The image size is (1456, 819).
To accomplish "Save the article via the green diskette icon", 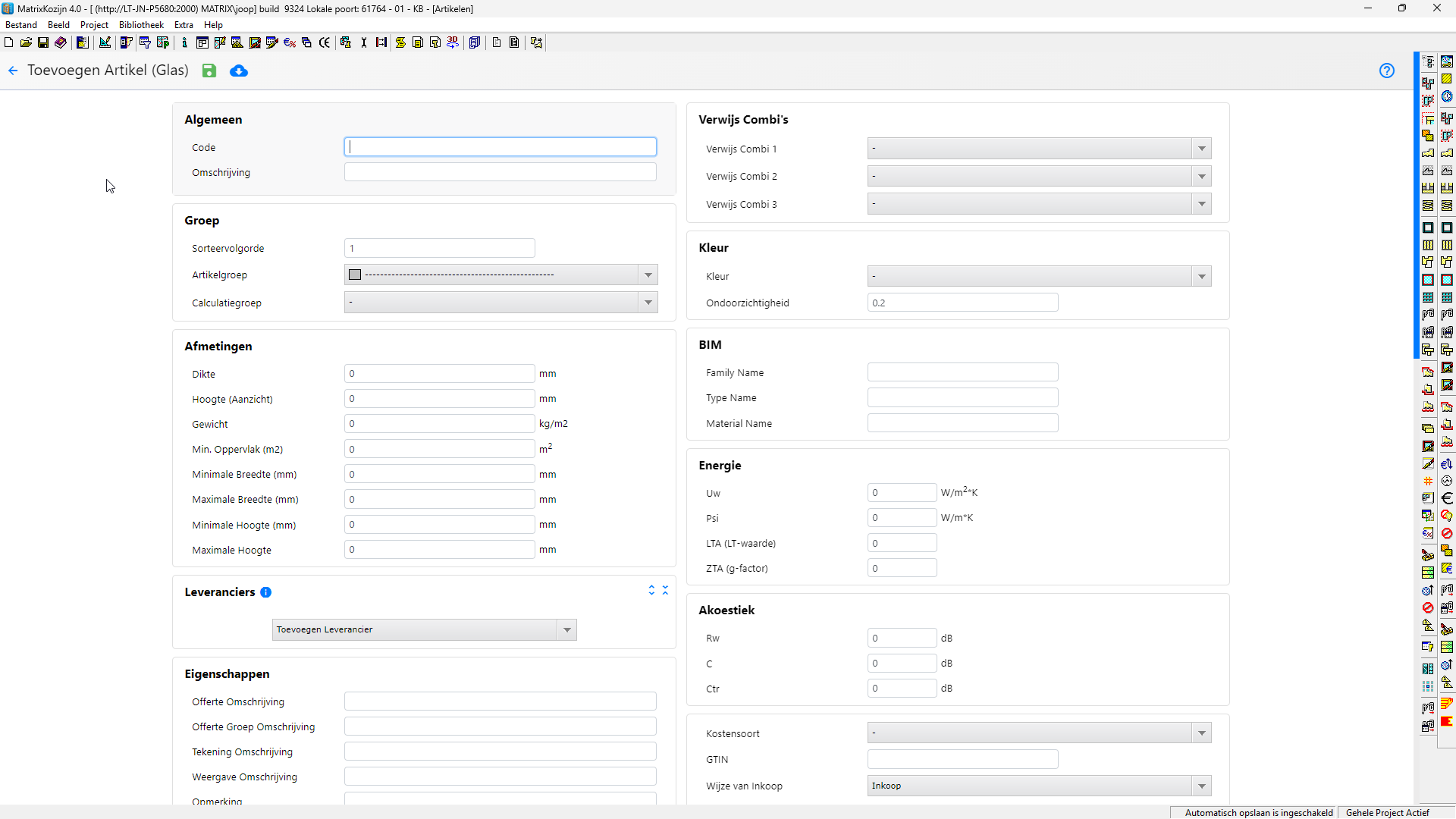I will 209,71.
